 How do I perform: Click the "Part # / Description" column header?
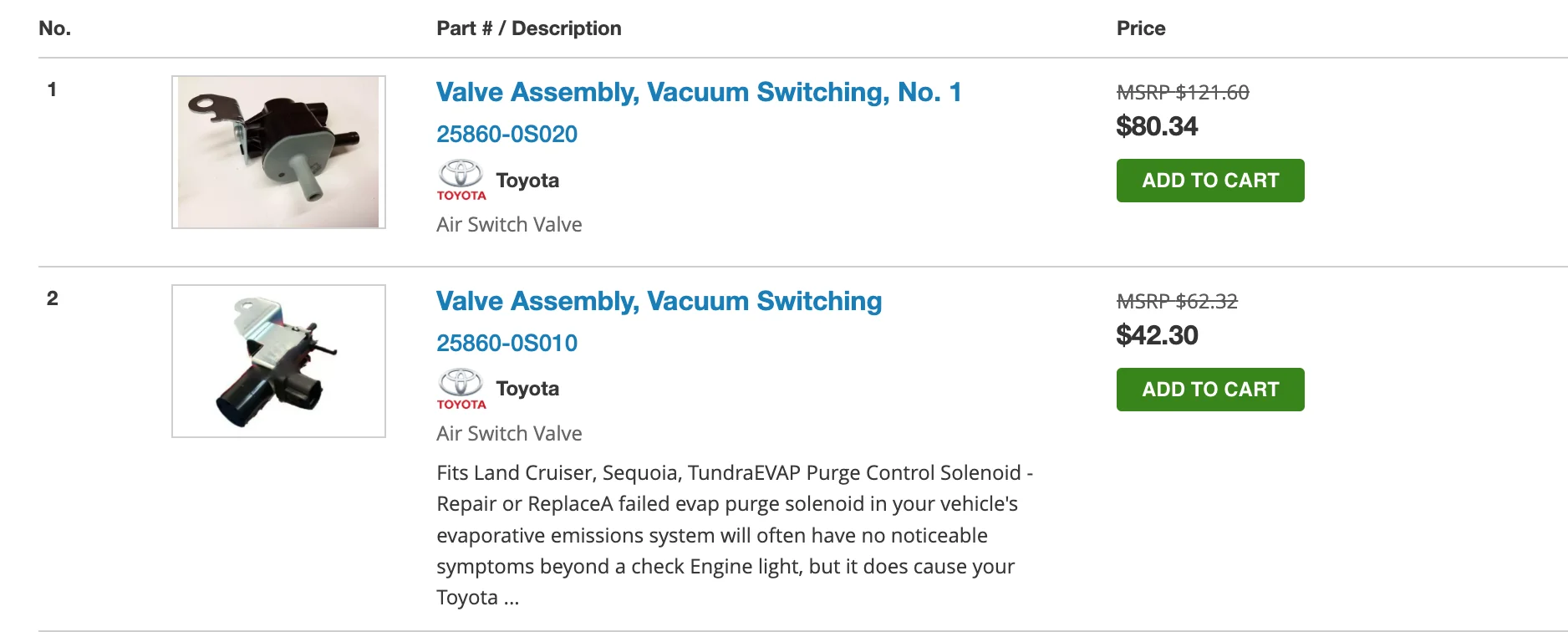tap(528, 28)
